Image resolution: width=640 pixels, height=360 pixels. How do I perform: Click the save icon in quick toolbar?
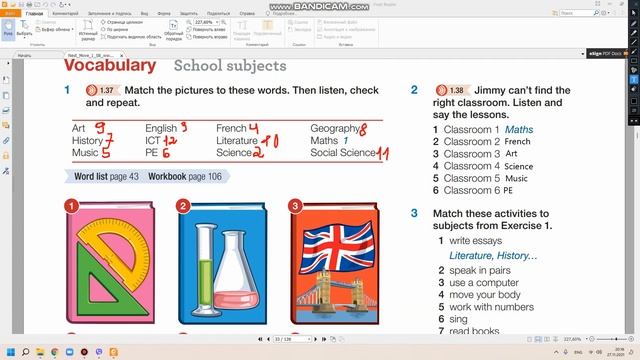(22, 4)
